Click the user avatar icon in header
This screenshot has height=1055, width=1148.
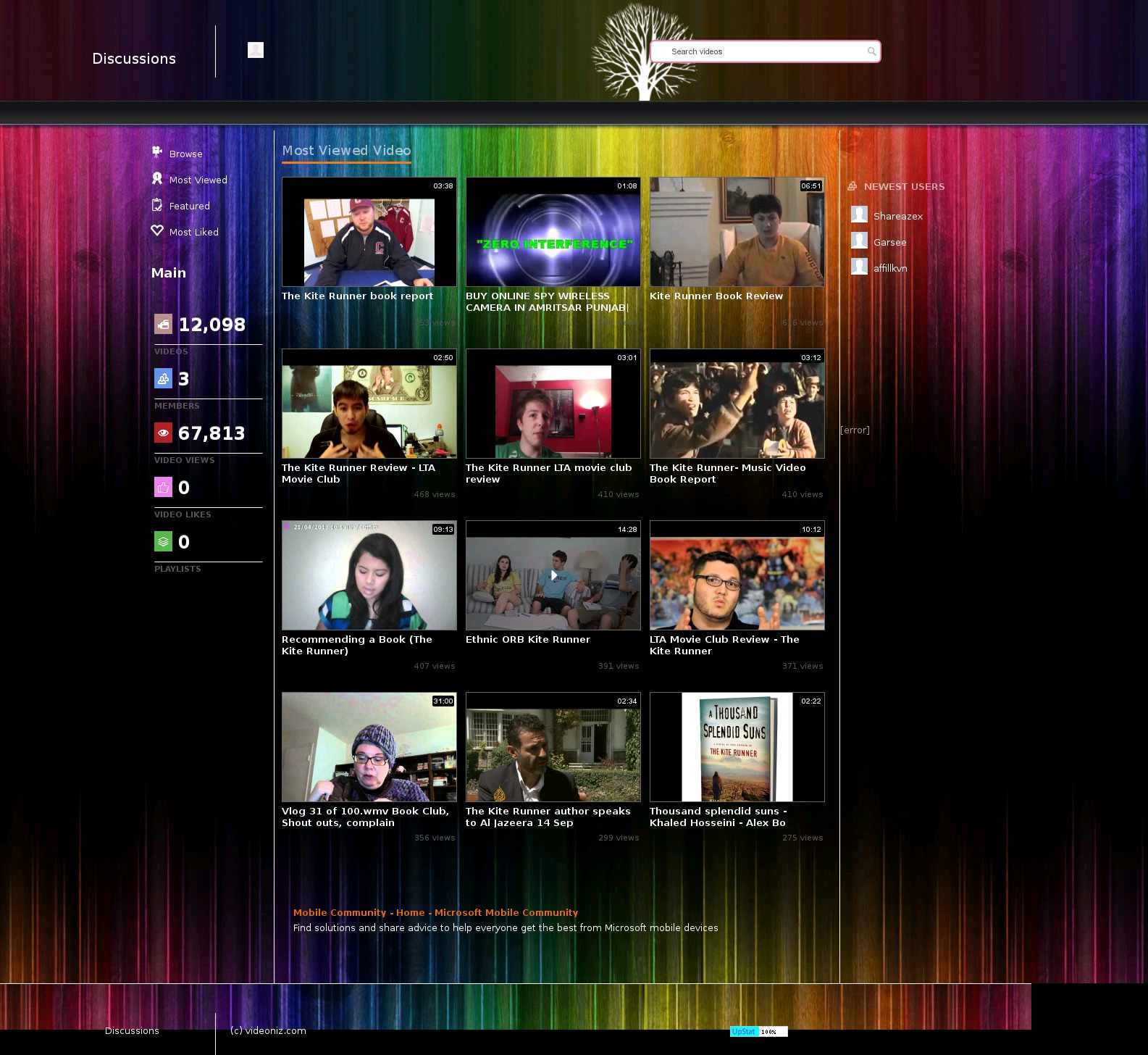(256, 50)
